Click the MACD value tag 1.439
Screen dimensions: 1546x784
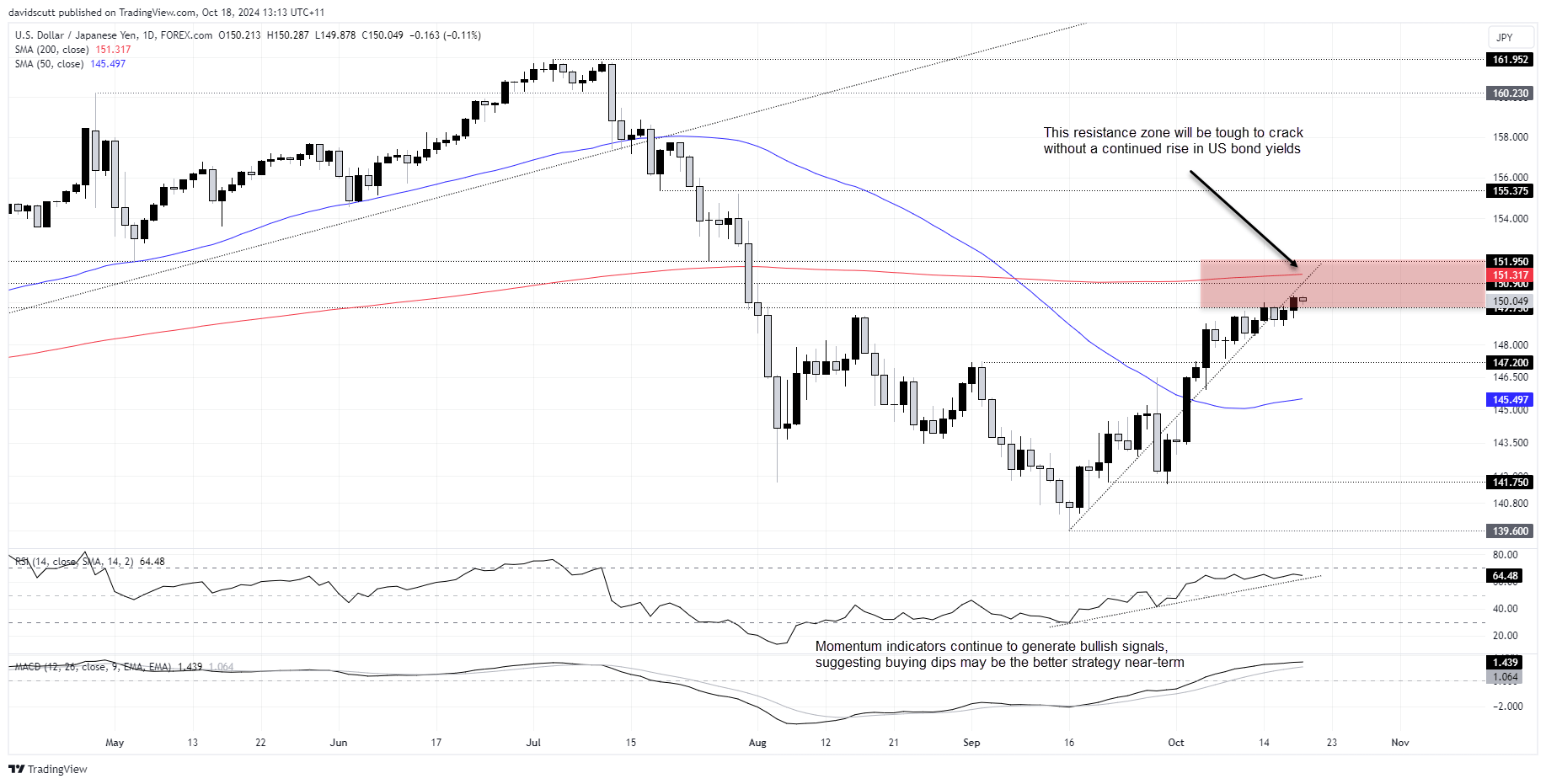[1505, 663]
